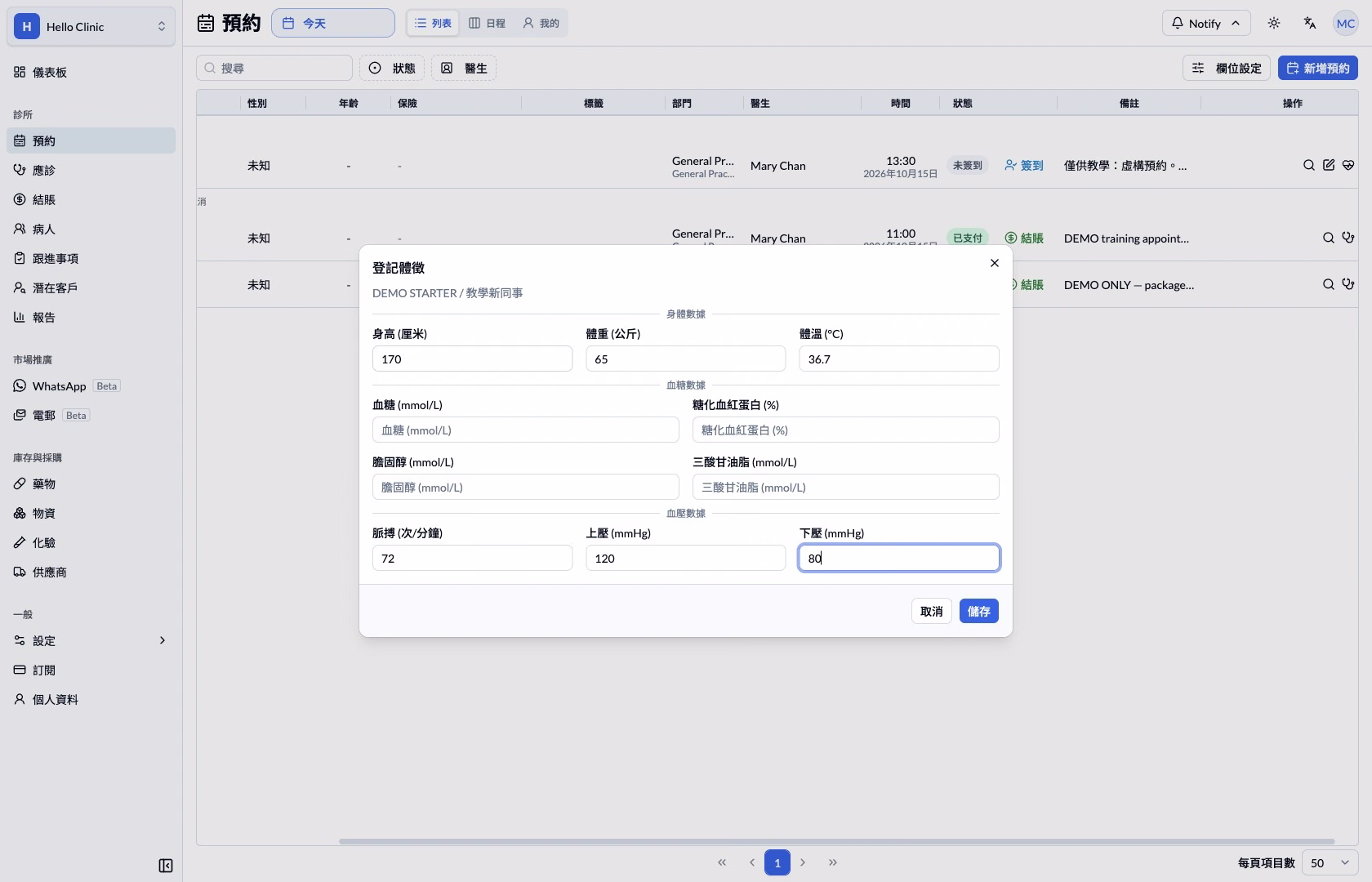The image size is (1372, 882).
Task: Click the 血糖 (mmol/L) input field
Action: (525, 430)
